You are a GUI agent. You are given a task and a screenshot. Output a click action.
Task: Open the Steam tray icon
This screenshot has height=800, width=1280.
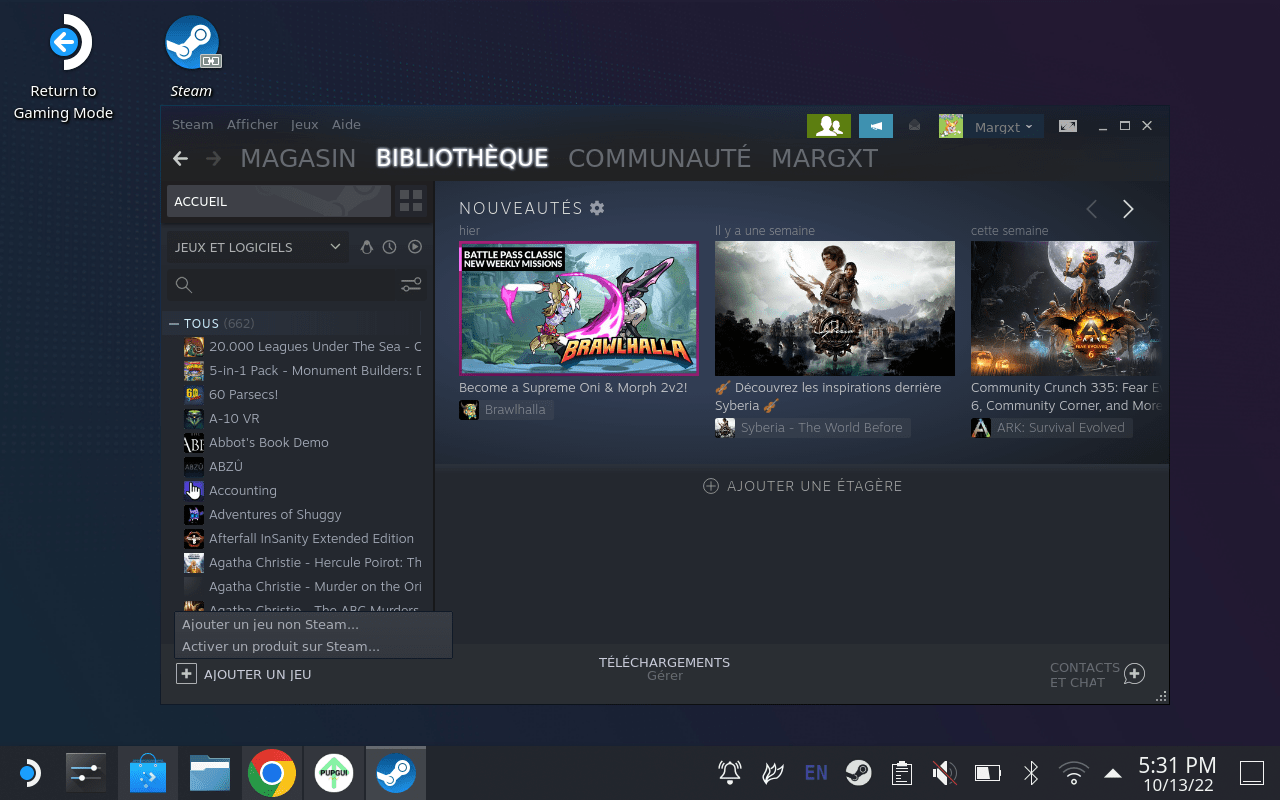(x=858, y=773)
